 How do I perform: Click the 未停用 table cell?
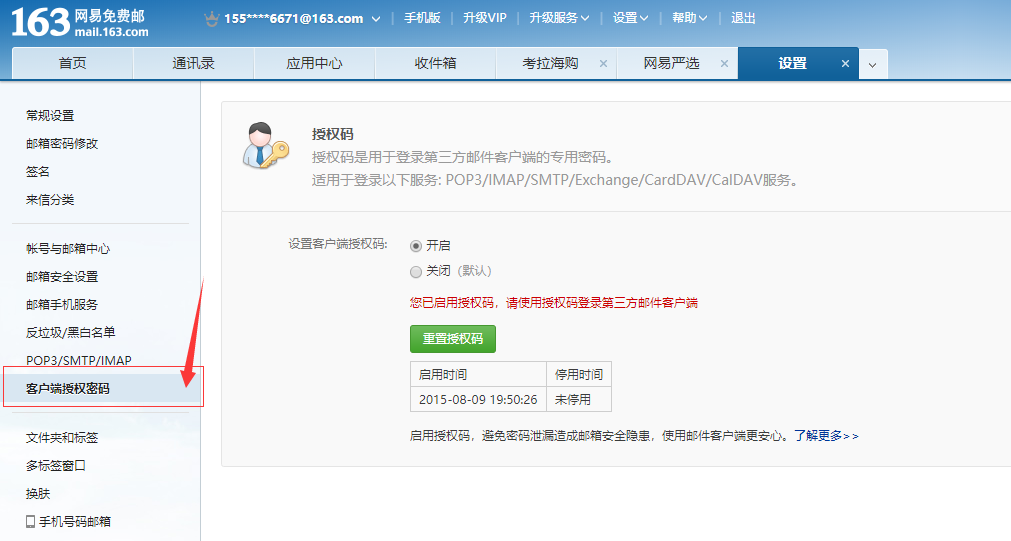point(579,400)
